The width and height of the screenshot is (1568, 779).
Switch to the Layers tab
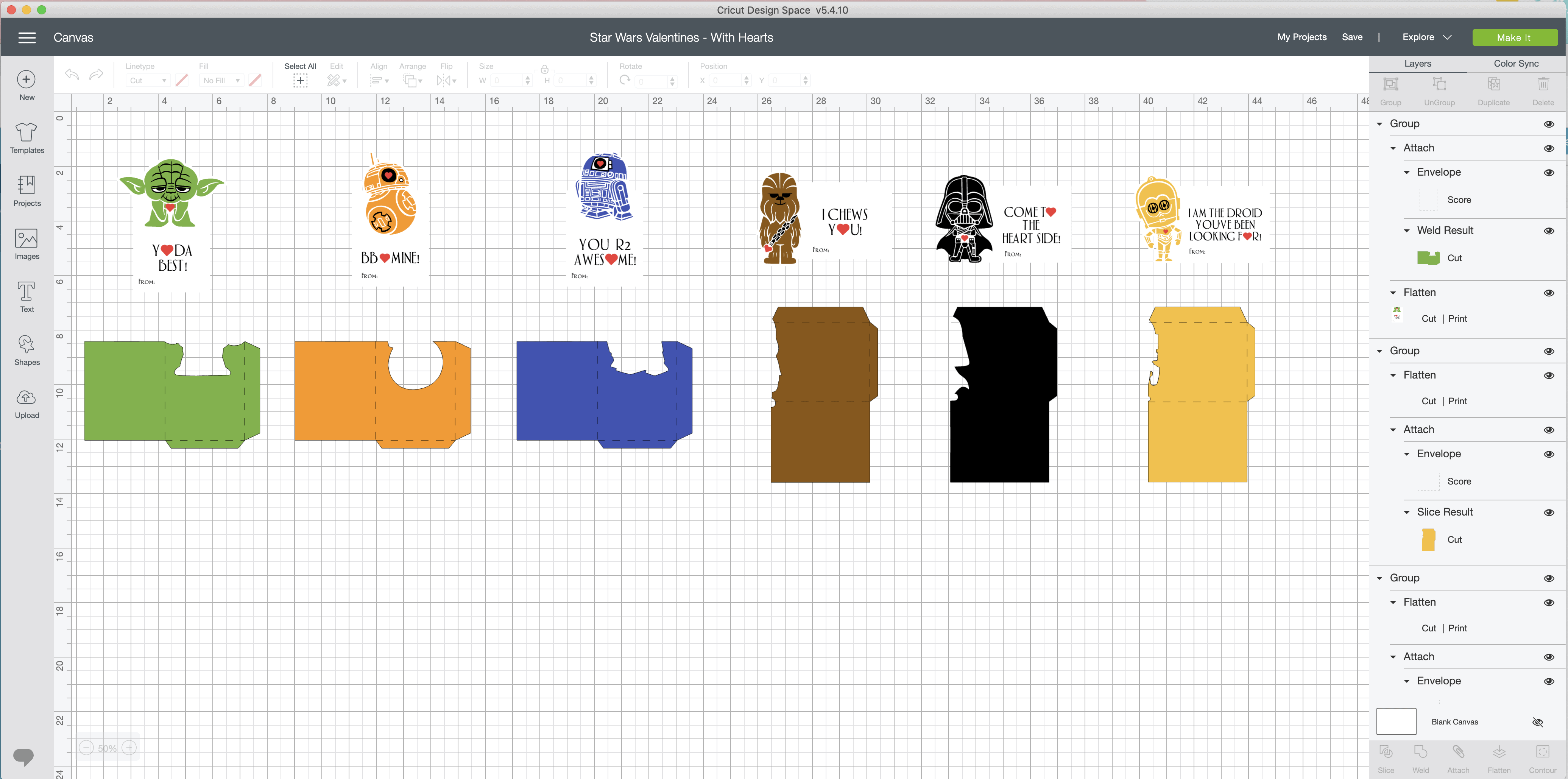[x=1418, y=63]
